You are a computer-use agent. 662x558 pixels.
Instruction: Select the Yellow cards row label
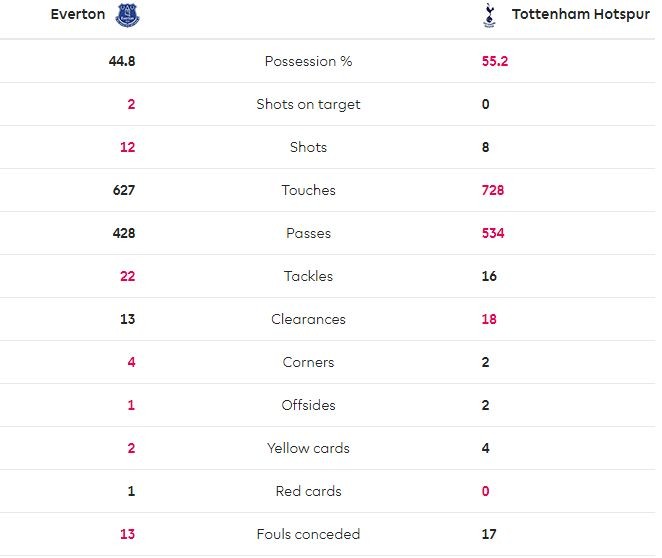[308, 448]
